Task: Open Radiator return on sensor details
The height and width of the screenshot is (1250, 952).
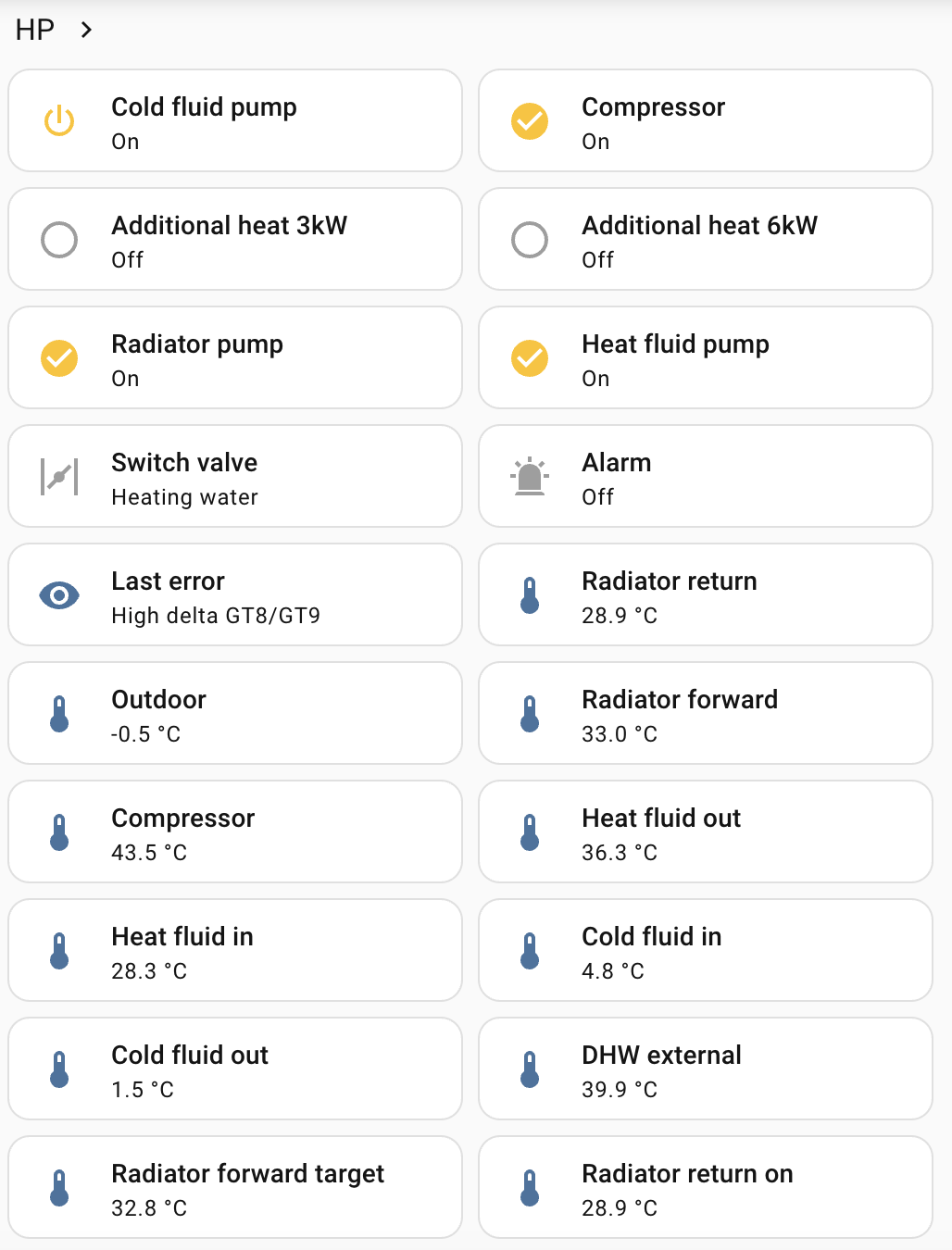Action: point(704,1187)
